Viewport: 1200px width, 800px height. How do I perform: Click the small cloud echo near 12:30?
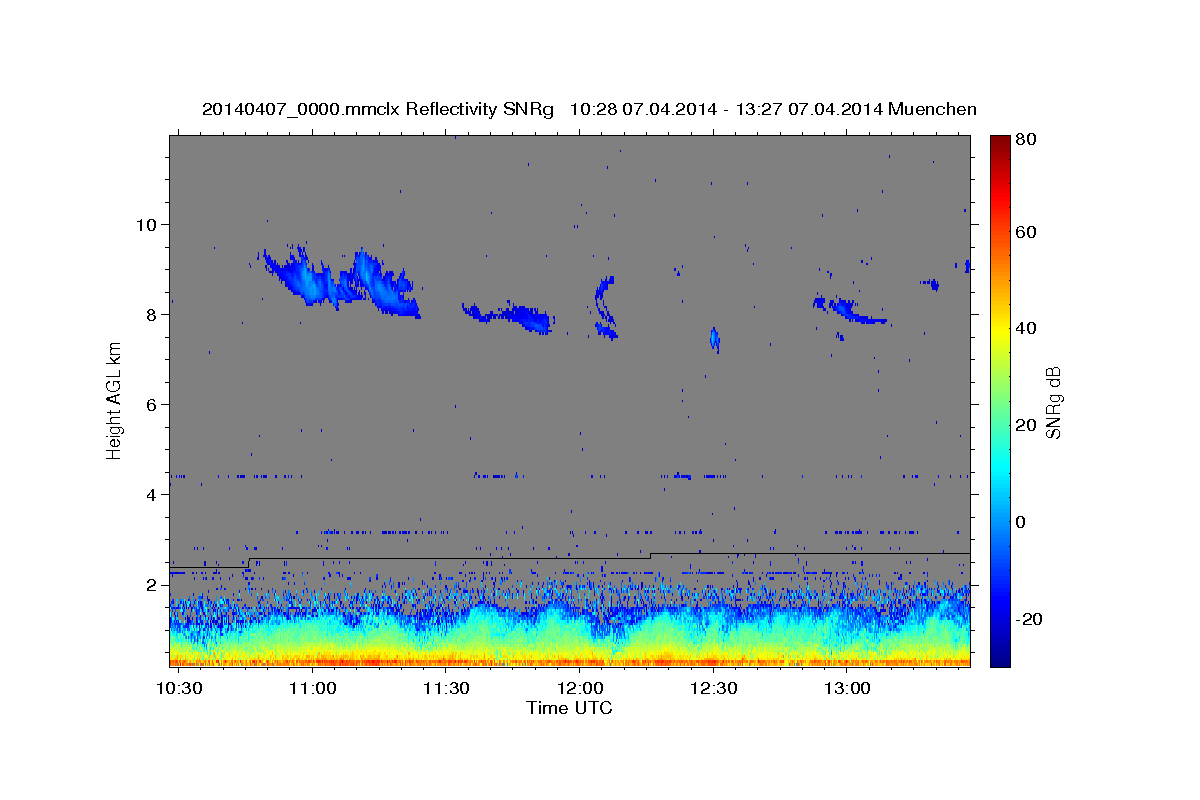pos(715,339)
